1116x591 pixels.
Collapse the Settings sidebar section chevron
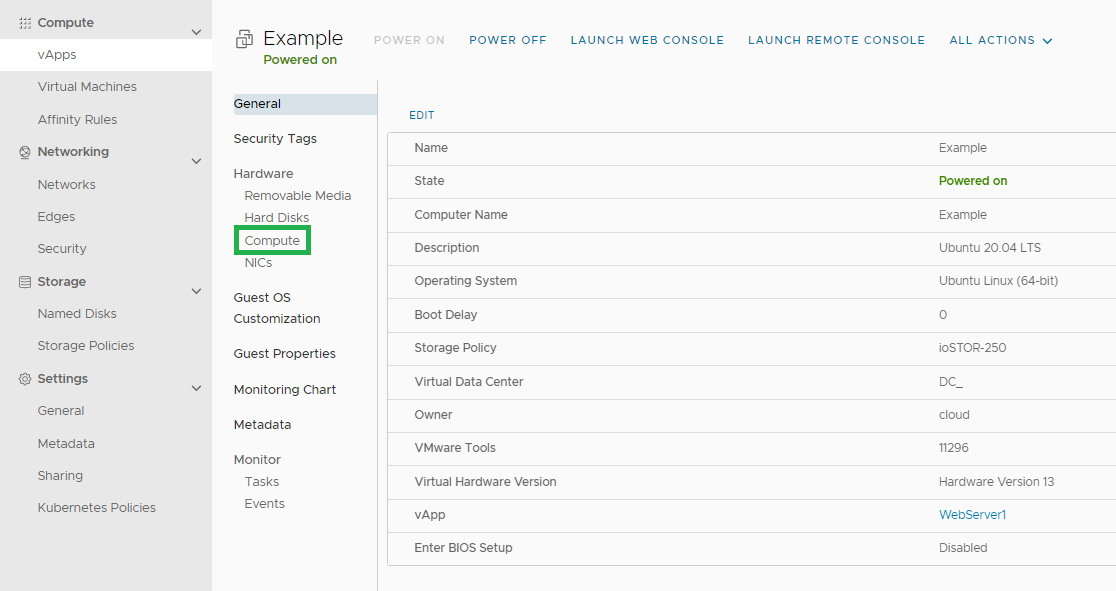click(x=196, y=388)
